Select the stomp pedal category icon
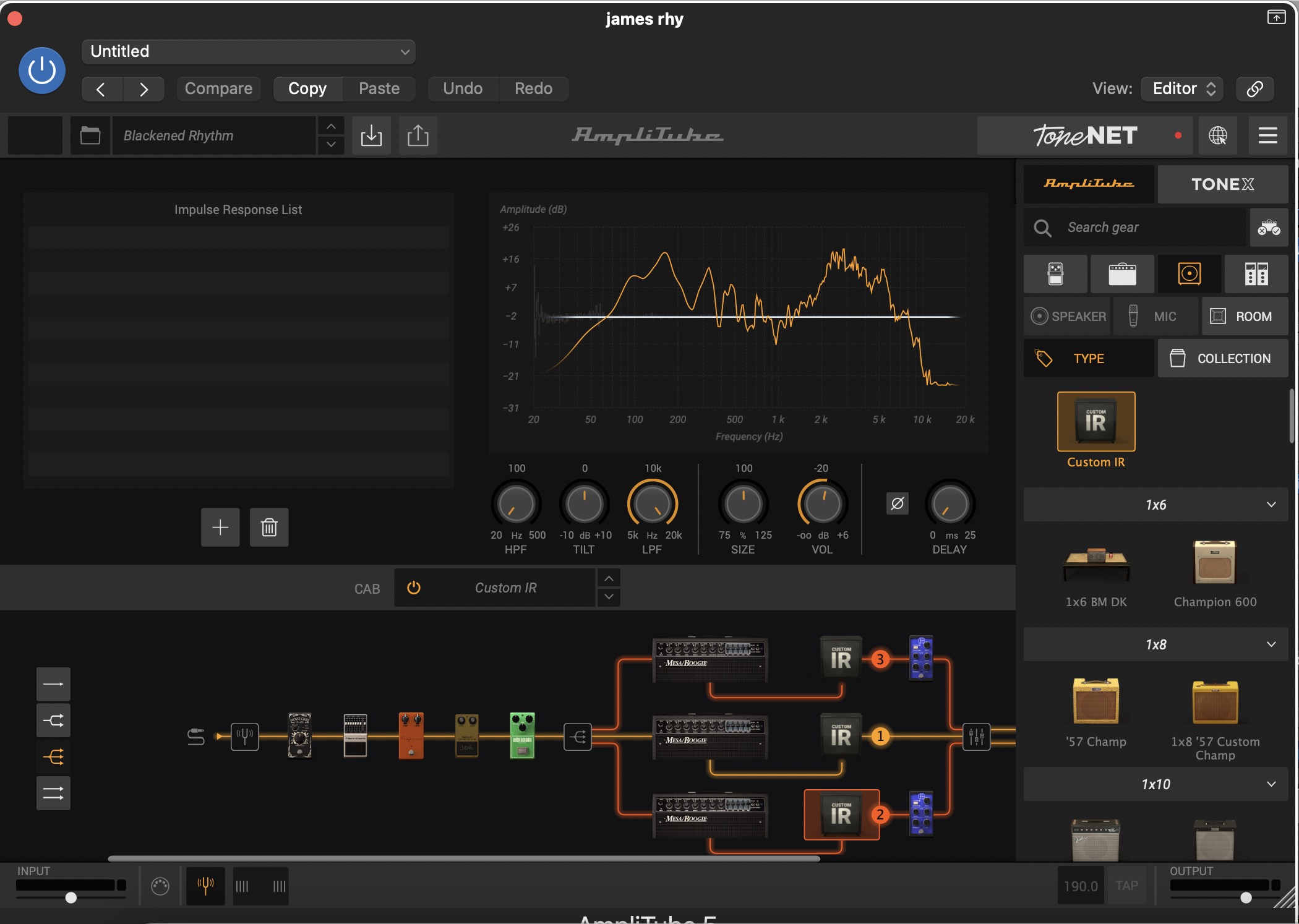The image size is (1299, 924). tap(1055, 274)
